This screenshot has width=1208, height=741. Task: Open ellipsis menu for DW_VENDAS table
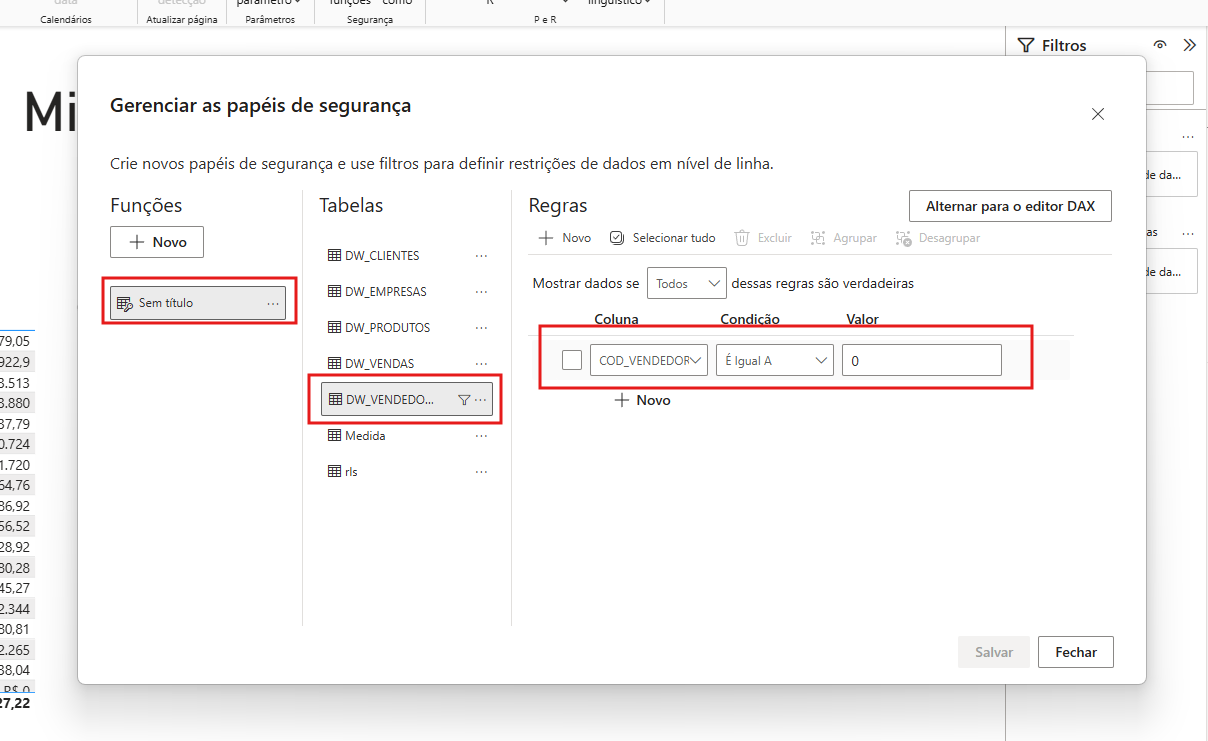pos(481,364)
